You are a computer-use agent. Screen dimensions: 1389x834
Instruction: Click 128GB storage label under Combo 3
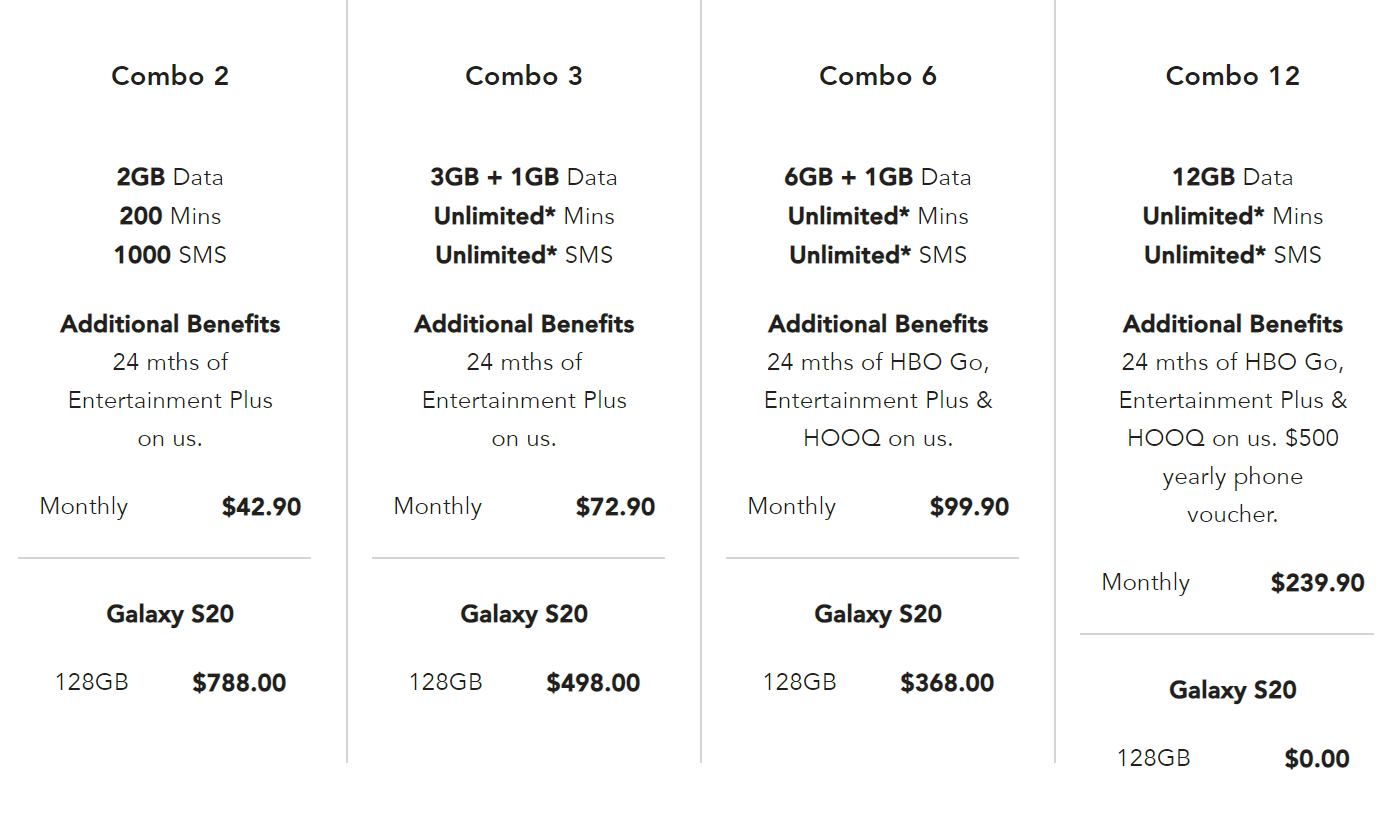click(445, 682)
